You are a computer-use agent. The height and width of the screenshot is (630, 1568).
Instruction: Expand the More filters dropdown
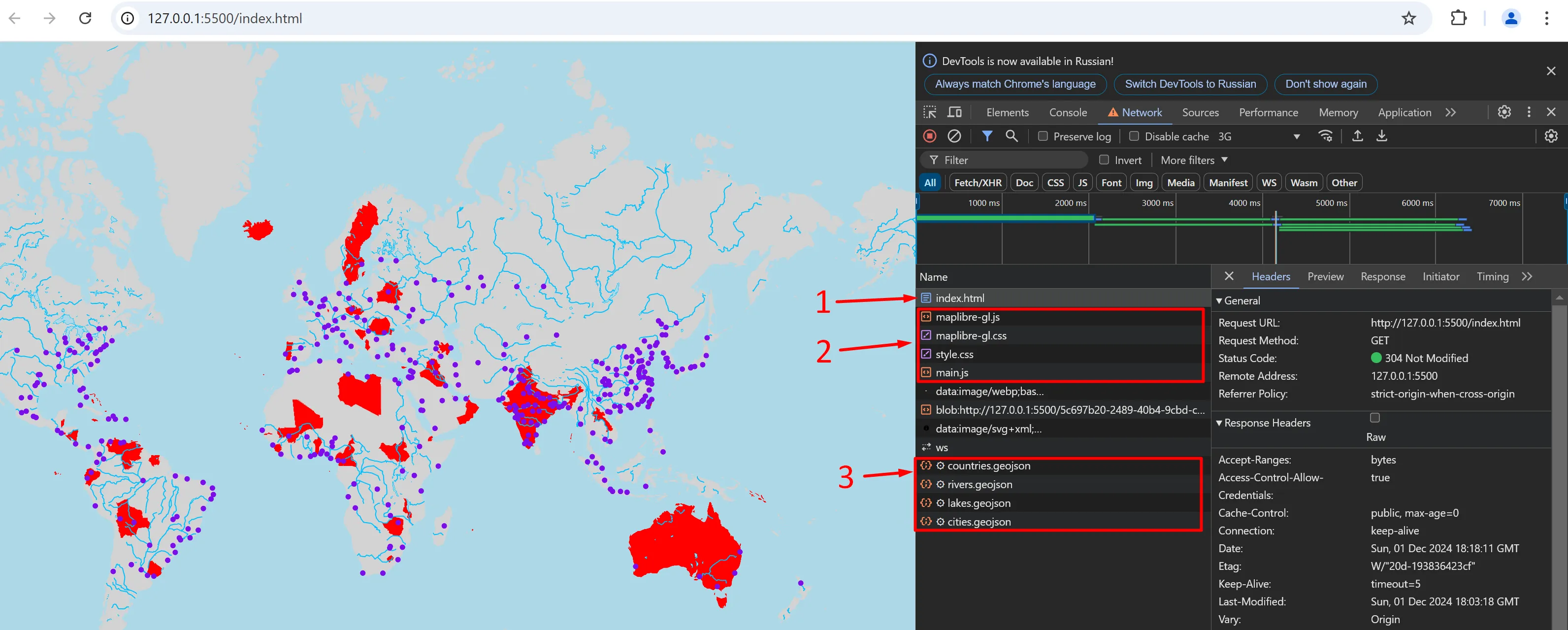tap(1192, 160)
